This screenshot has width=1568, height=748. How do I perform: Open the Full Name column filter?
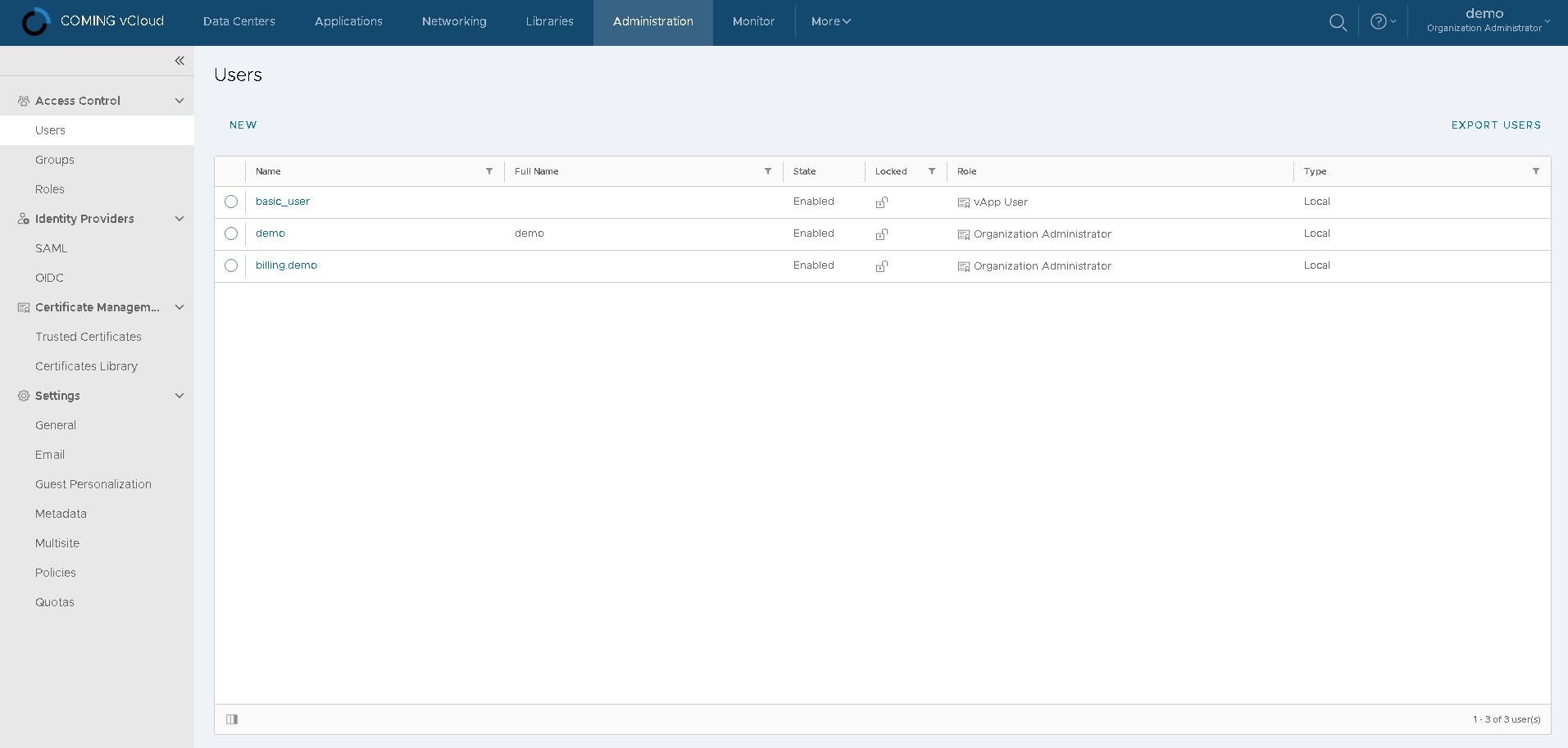(768, 171)
